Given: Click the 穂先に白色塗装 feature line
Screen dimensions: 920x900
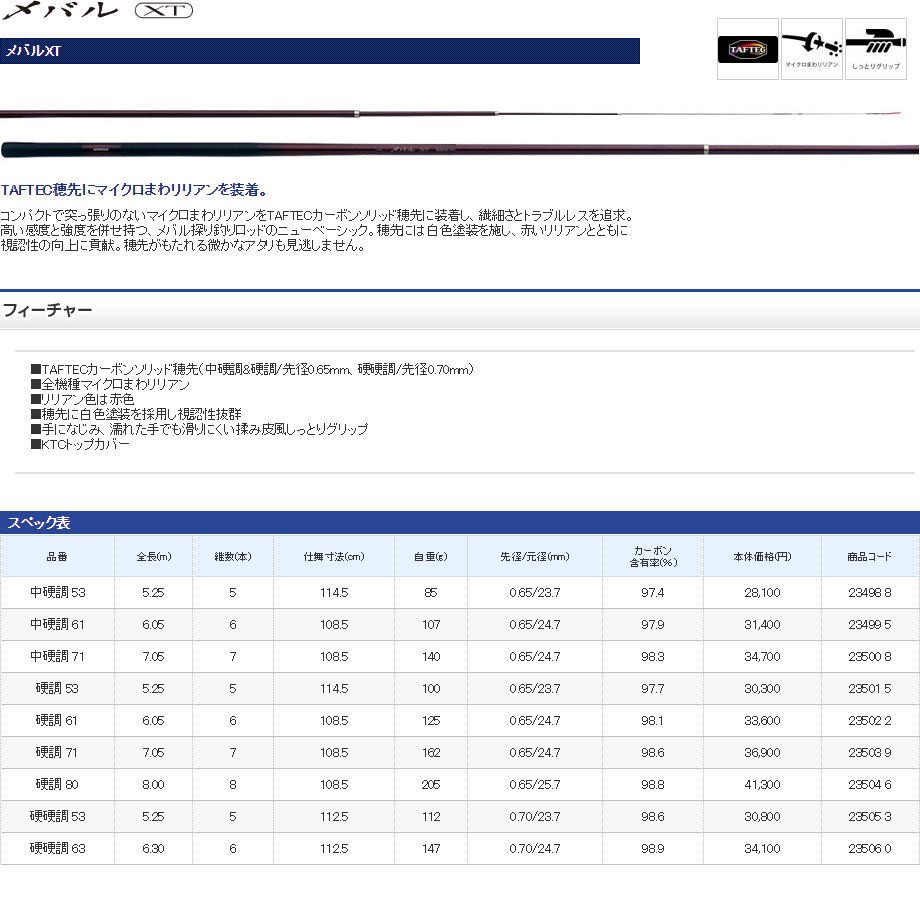Looking at the screenshot, I should pyautogui.click(x=136, y=414).
